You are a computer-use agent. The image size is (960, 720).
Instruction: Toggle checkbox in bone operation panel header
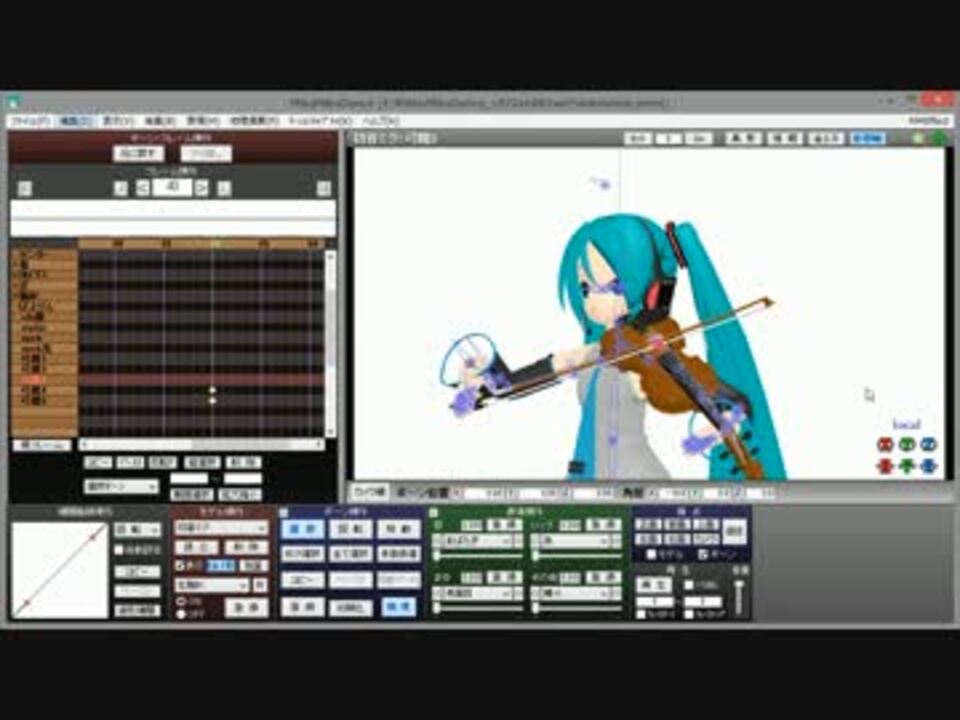coord(283,512)
